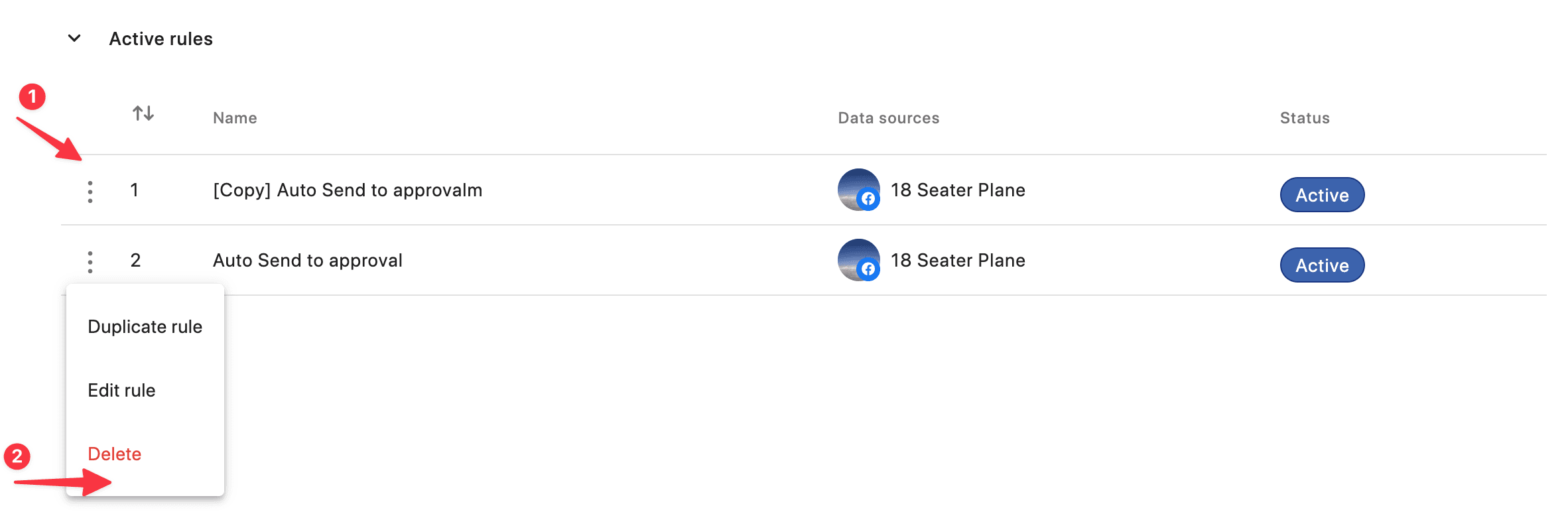Viewport: 1568px width, 516px height.
Task: Open the three-dot menu for rule 1
Action: pos(90,192)
